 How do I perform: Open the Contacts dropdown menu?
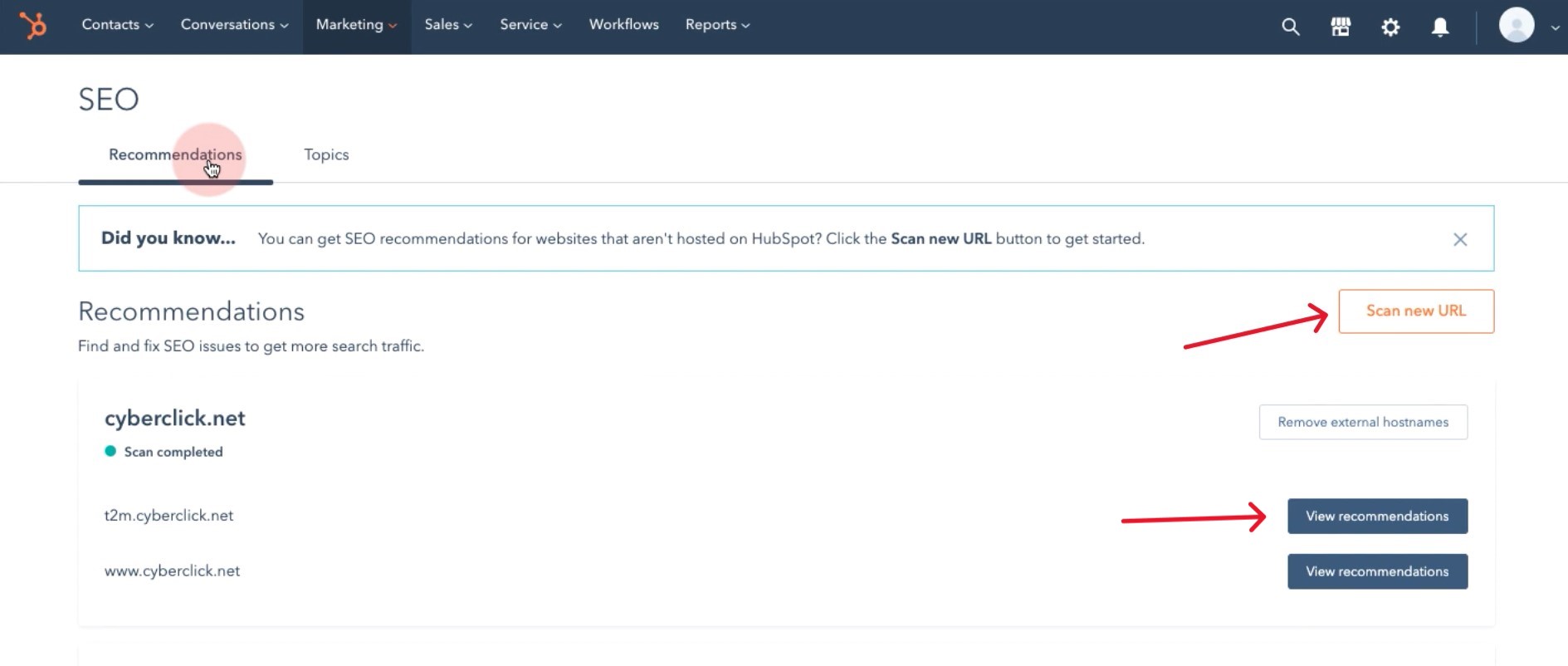[117, 25]
